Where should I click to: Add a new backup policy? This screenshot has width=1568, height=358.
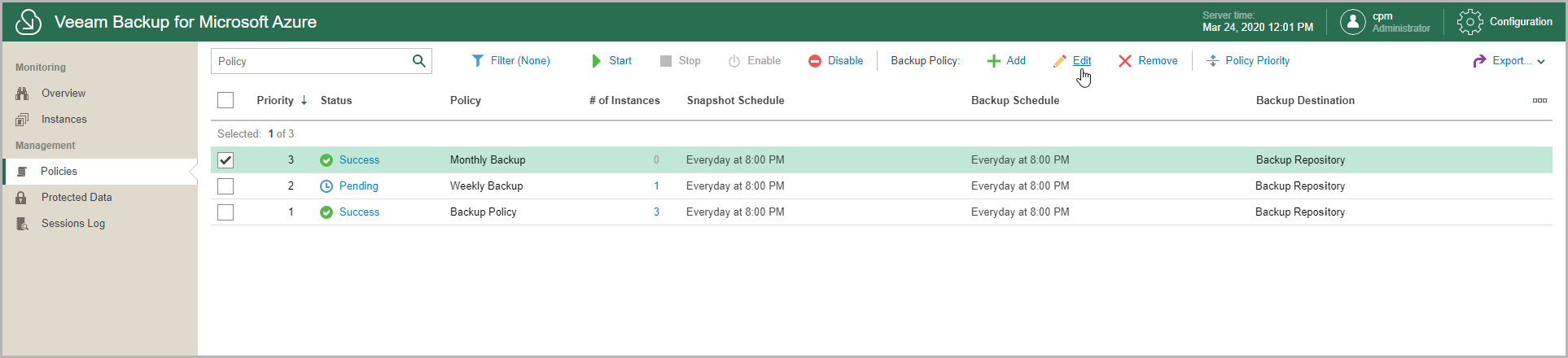tap(1006, 61)
